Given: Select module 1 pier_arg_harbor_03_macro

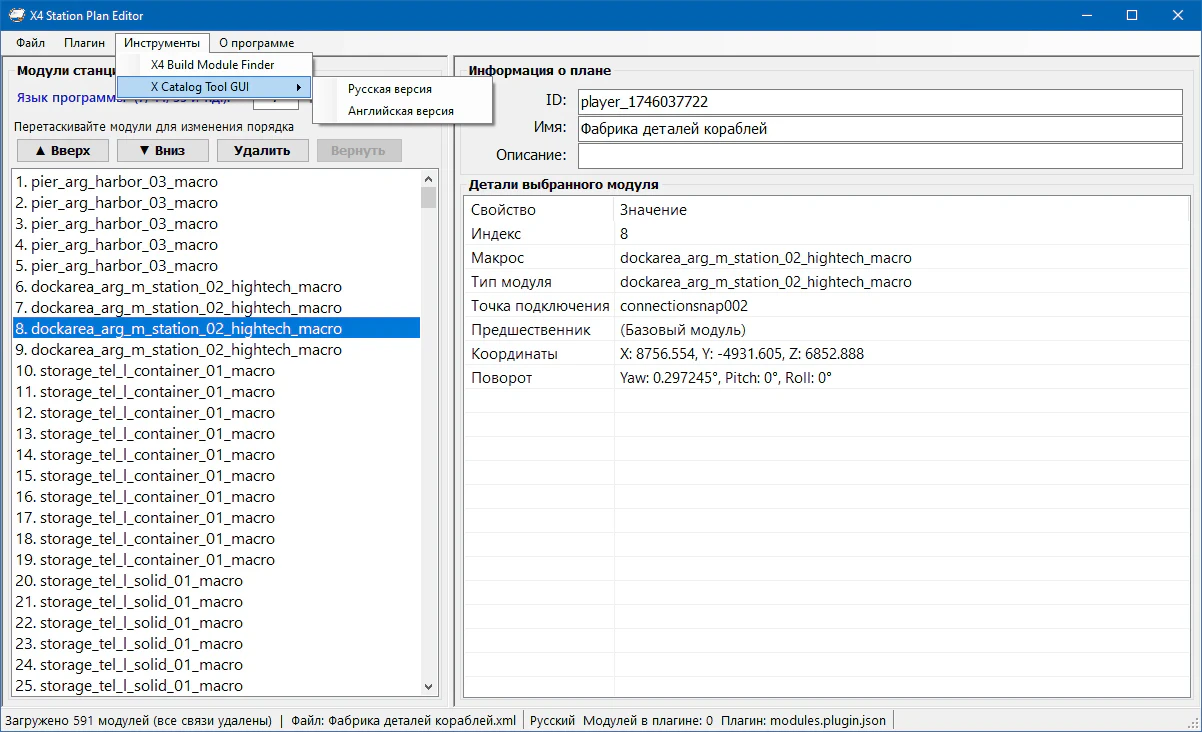Looking at the screenshot, I should [x=124, y=182].
